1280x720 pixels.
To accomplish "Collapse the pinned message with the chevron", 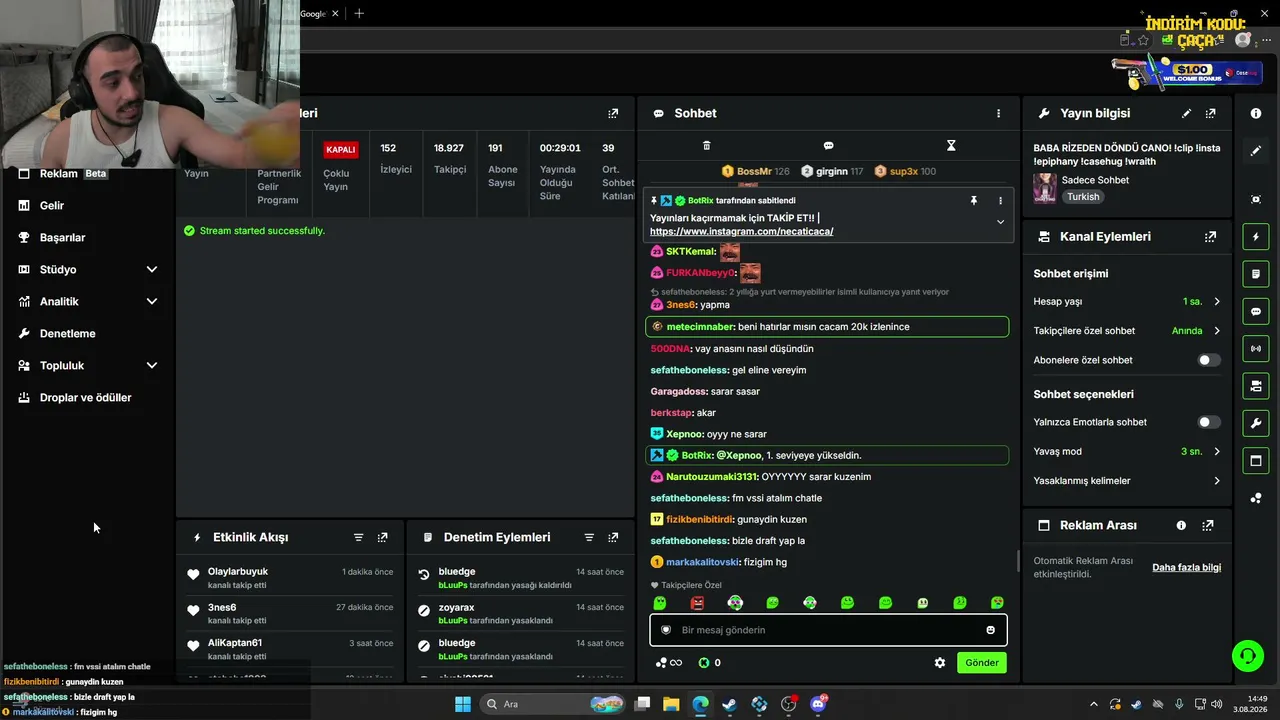I will (x=1000, y=222).
